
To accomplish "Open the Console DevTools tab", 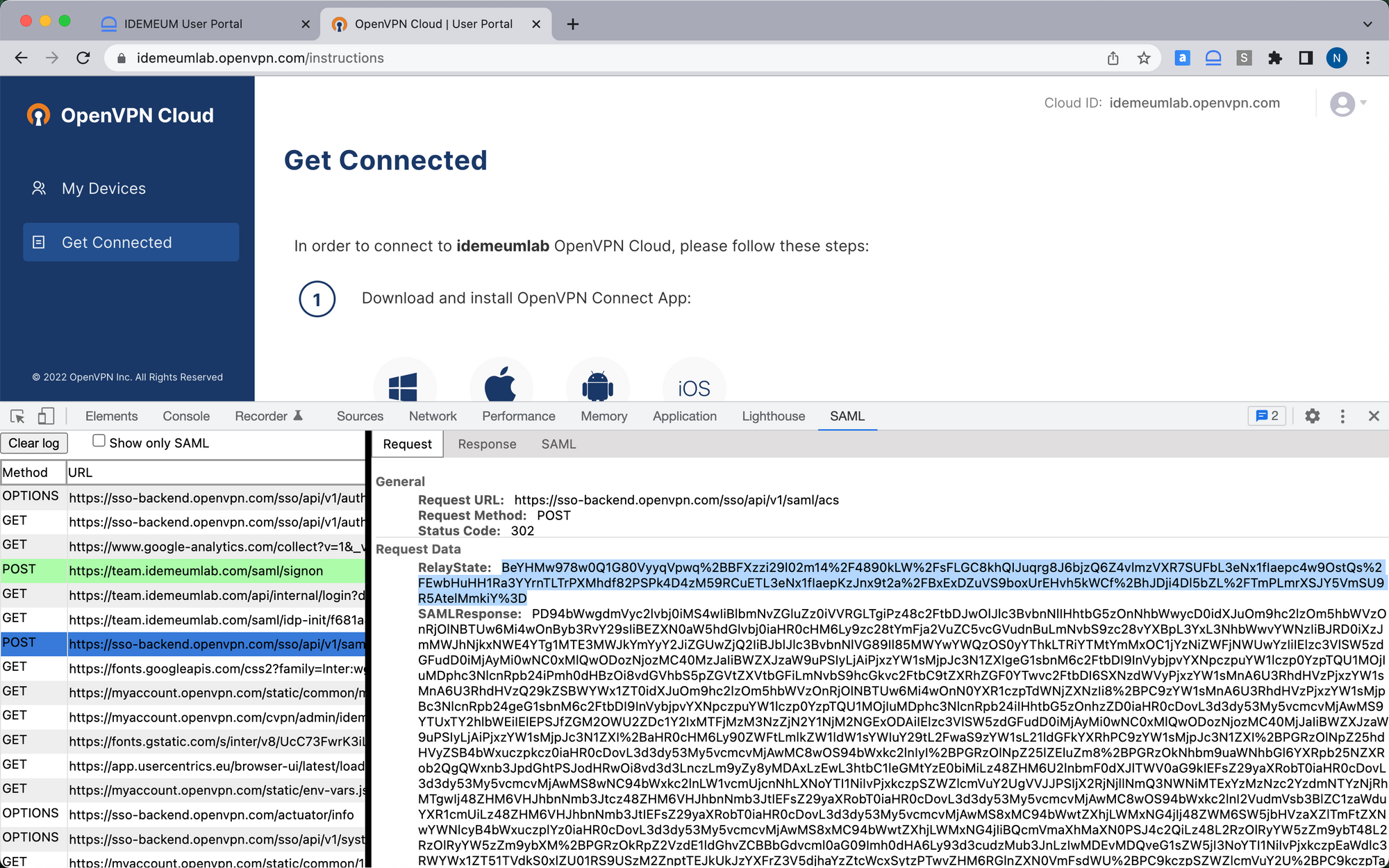I will pyautogui.click(x=186, y=416).
